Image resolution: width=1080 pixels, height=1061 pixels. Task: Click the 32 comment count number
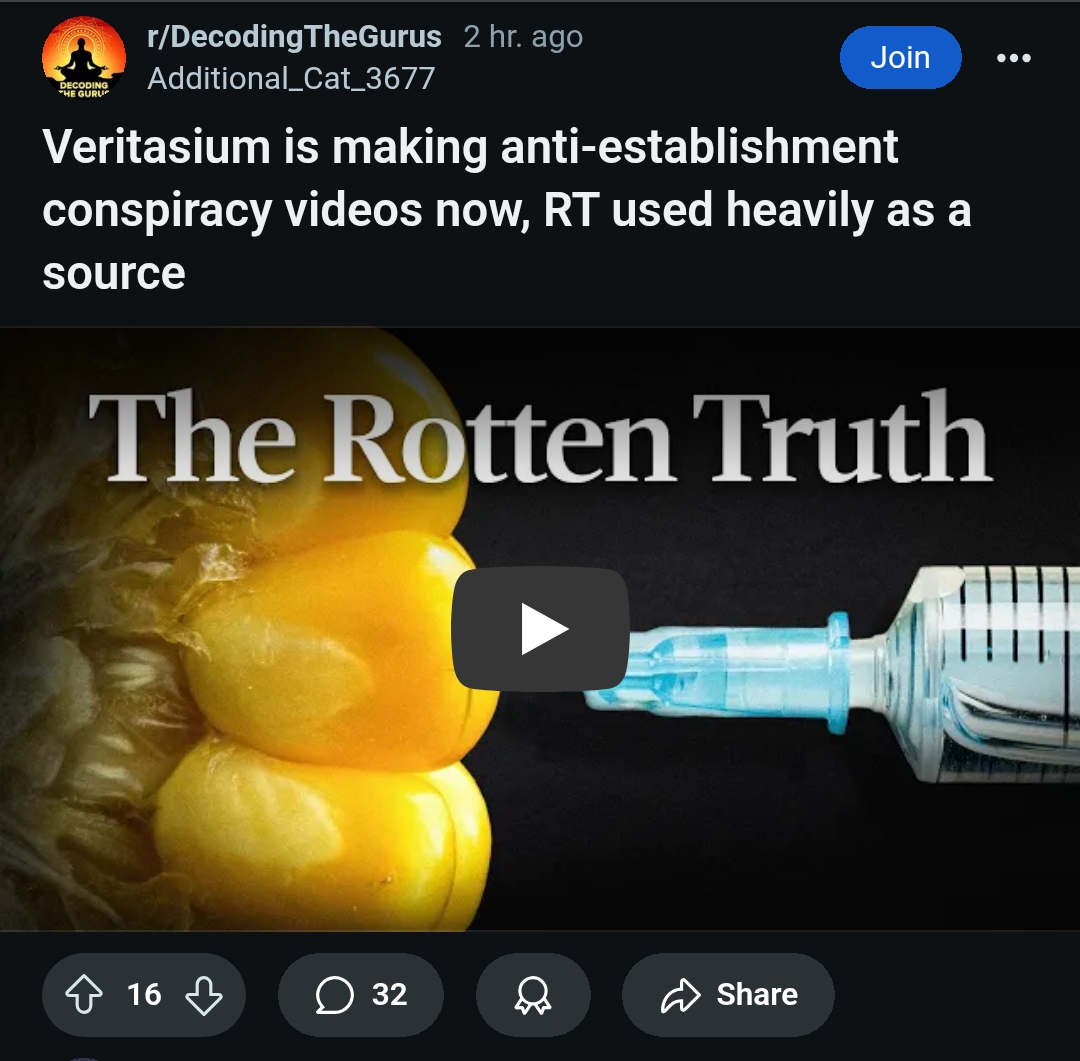coord(390,994)
